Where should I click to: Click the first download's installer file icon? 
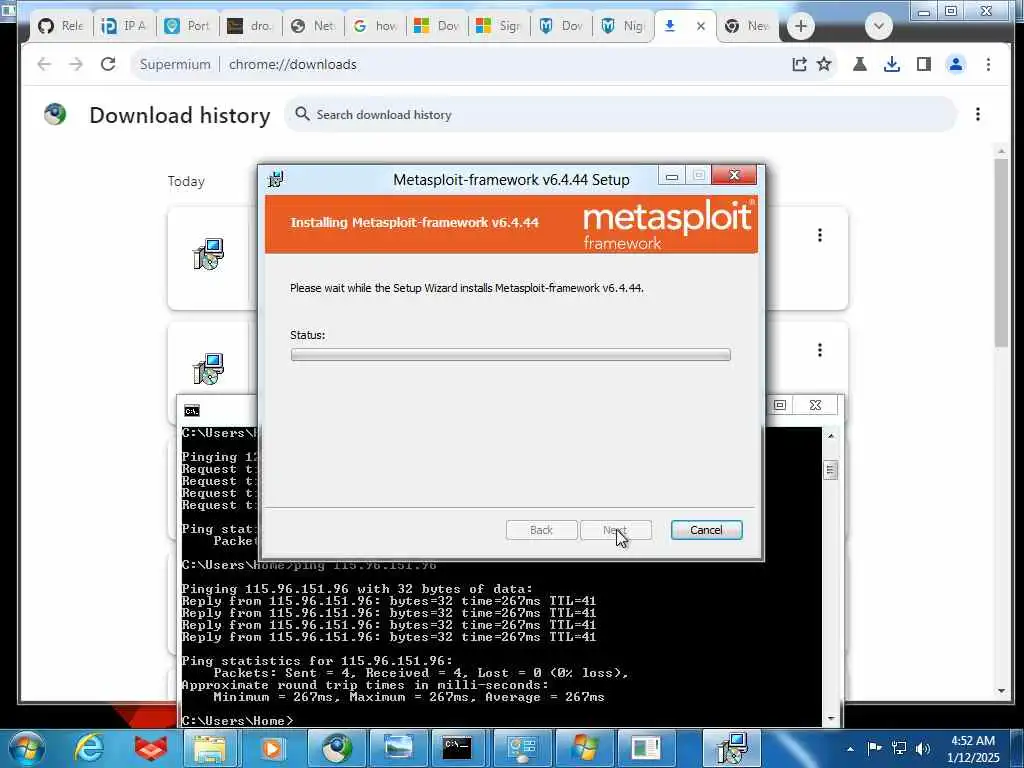pyautogui.click(x=208, y=253)
